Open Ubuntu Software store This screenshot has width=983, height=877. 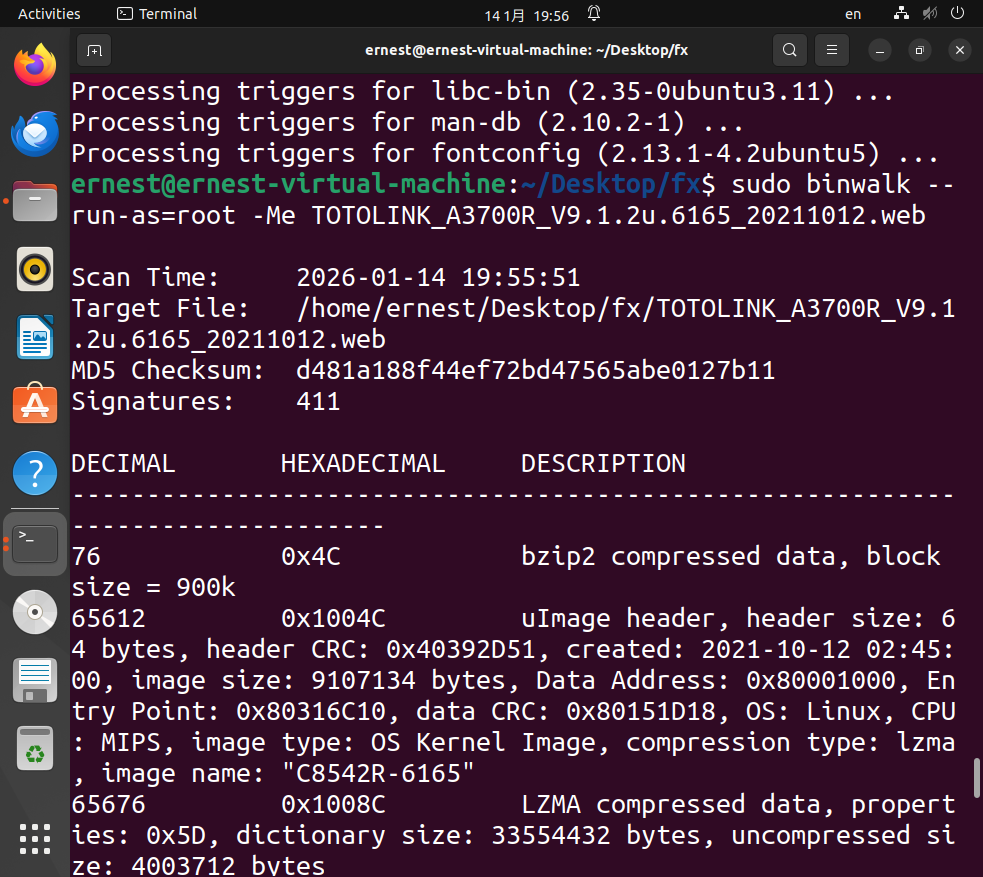pos(35,405)
